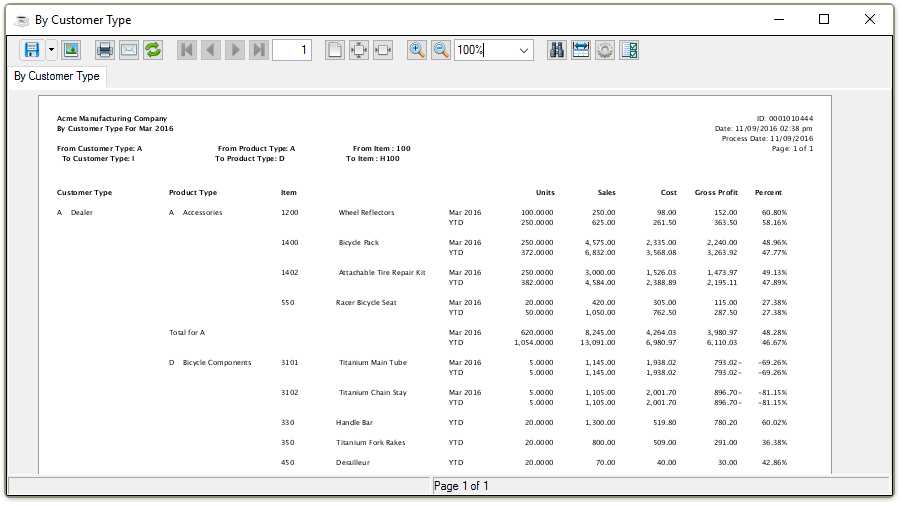Fit whole page to window icon
This screenshot has width=903, height=506.
pyautogui.click(x=359, y=50)
